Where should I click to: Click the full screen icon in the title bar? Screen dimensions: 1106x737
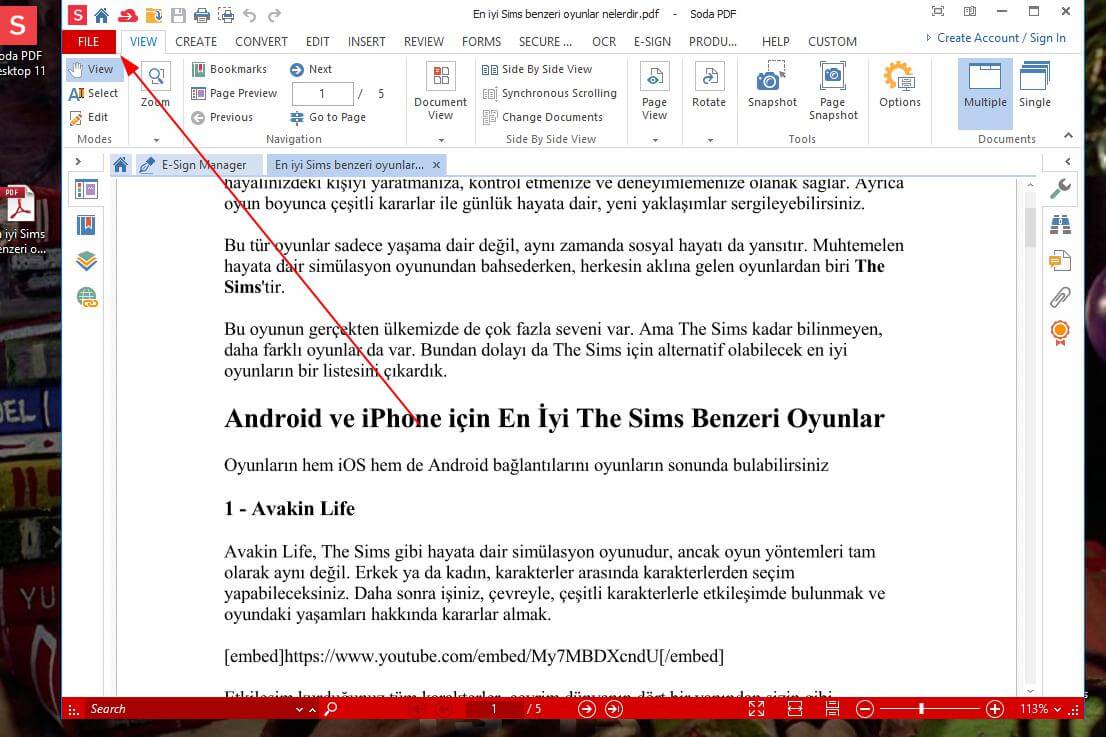click(937, 11)
